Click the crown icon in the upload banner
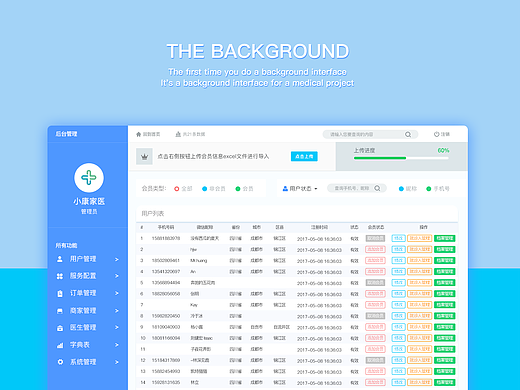The width and height of the screenshot is (520, 390). pos(144,156)
